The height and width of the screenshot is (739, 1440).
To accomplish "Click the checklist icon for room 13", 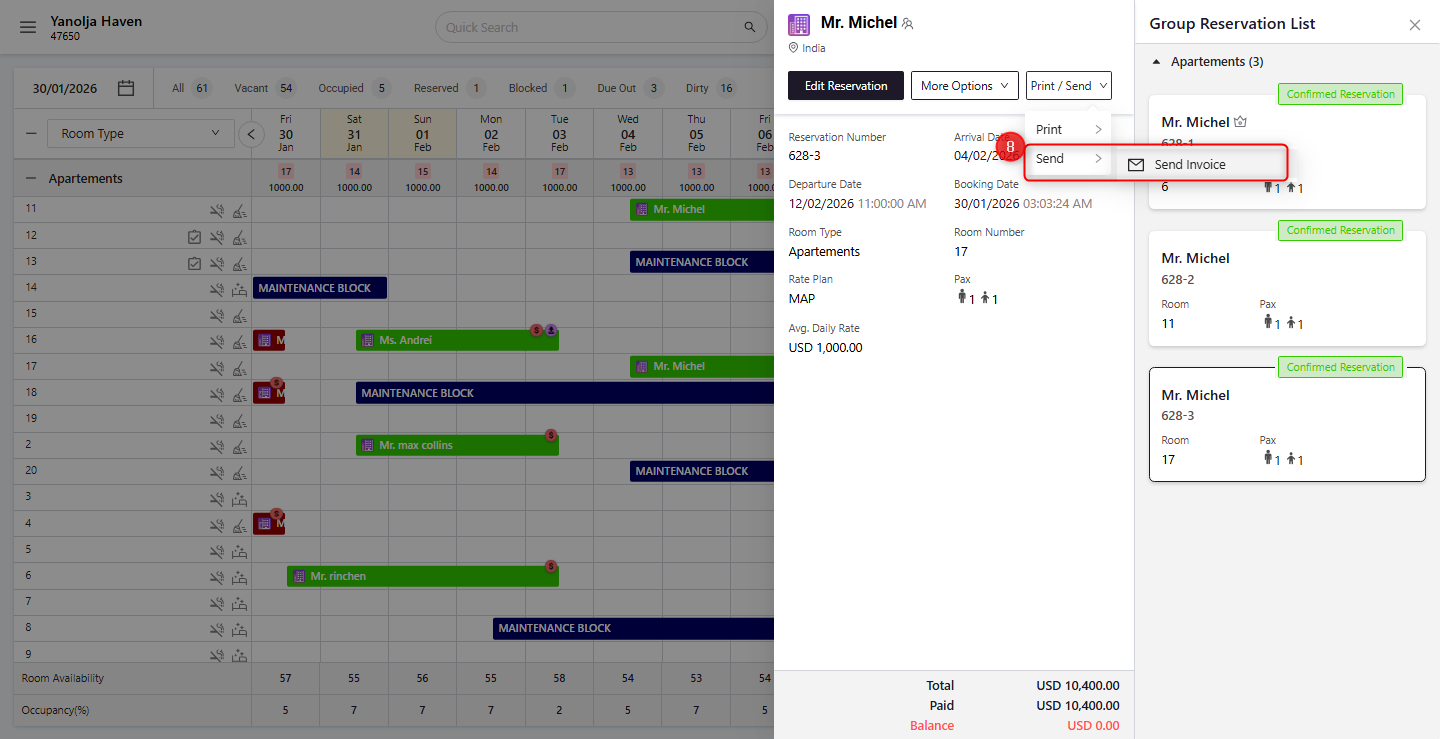I will point(194,263).
